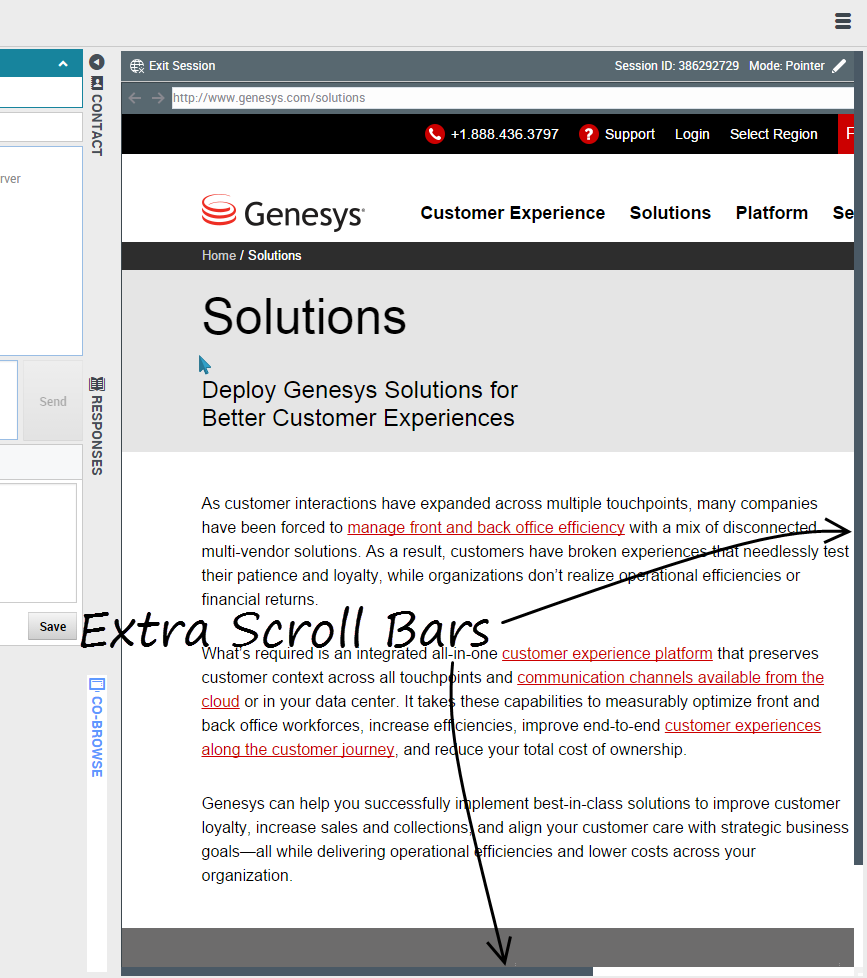Go back in co-browse navigation
Image resolution: width=867 pixels, height=978 pixels.
pyautogui.click(x=135, y=98)
